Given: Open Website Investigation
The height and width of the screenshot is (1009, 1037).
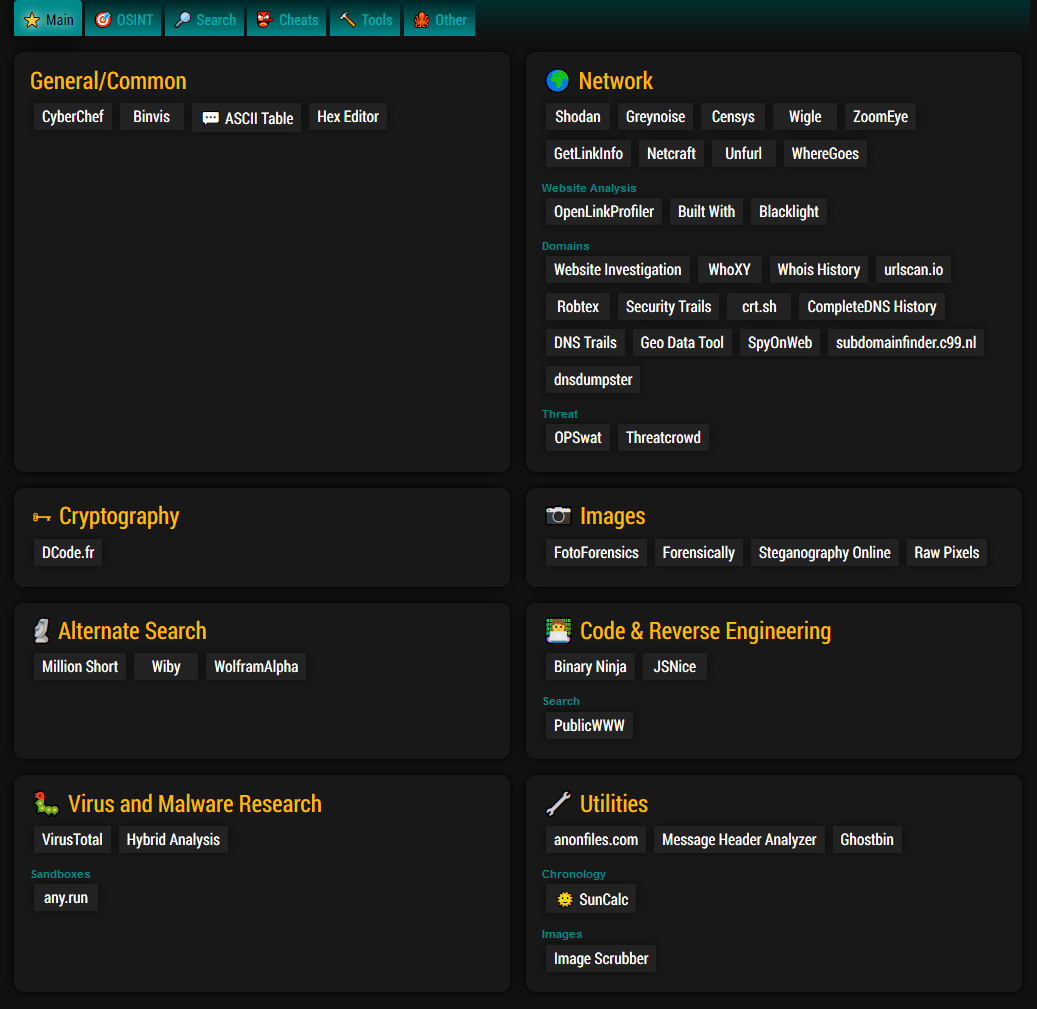Looking at the screenshot, I should point(618,270).
